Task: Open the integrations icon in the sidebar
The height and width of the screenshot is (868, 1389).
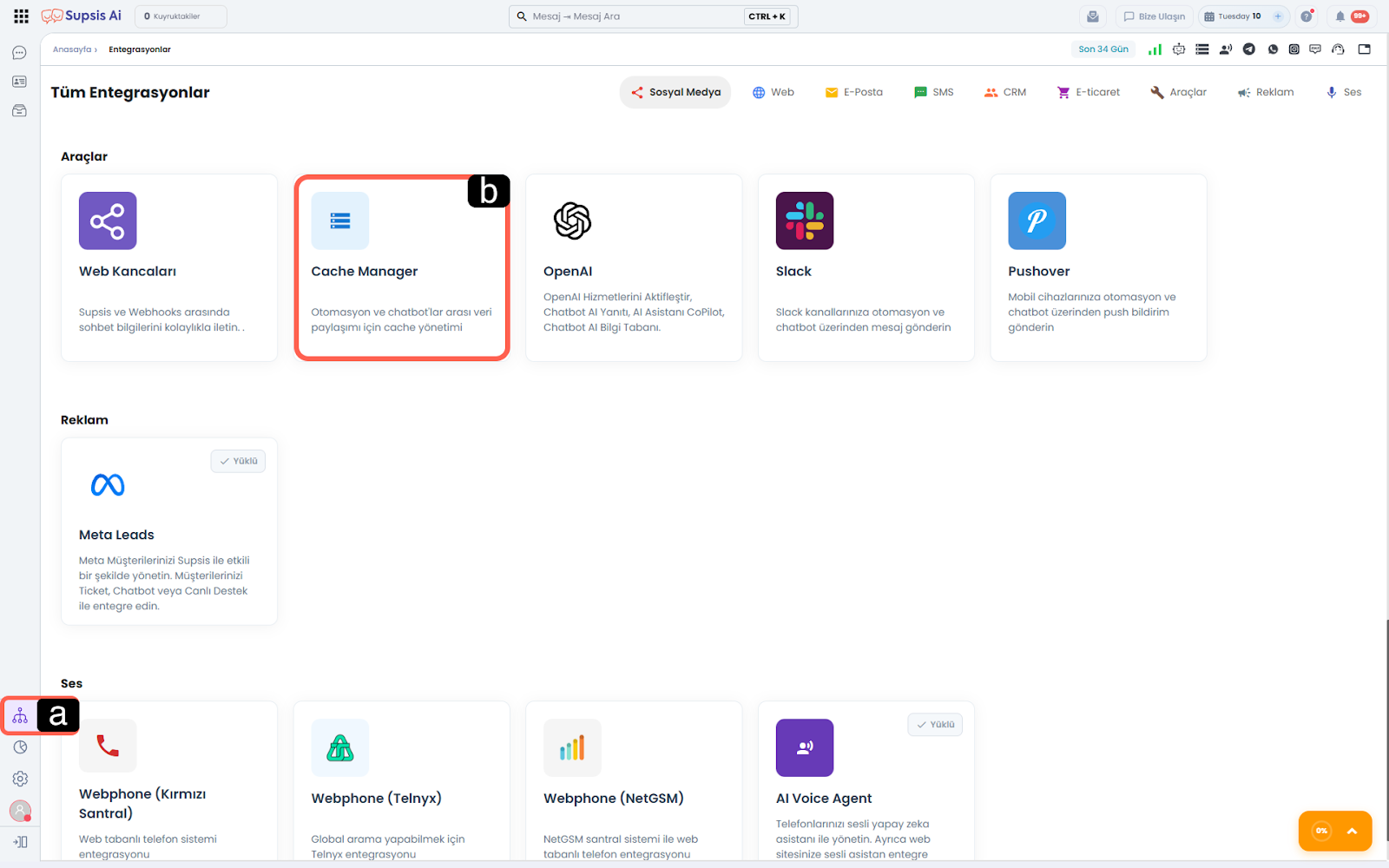Action: point(20,716)
